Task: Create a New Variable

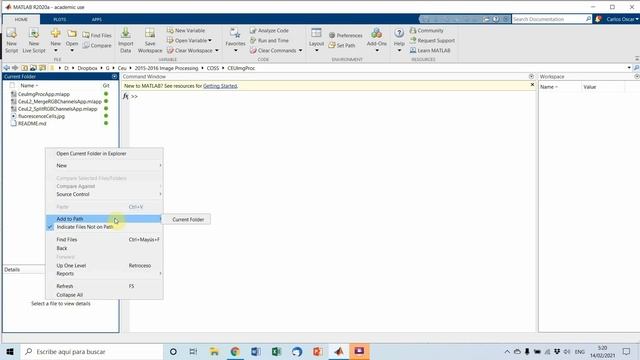Action: click(x=186, y=31)
